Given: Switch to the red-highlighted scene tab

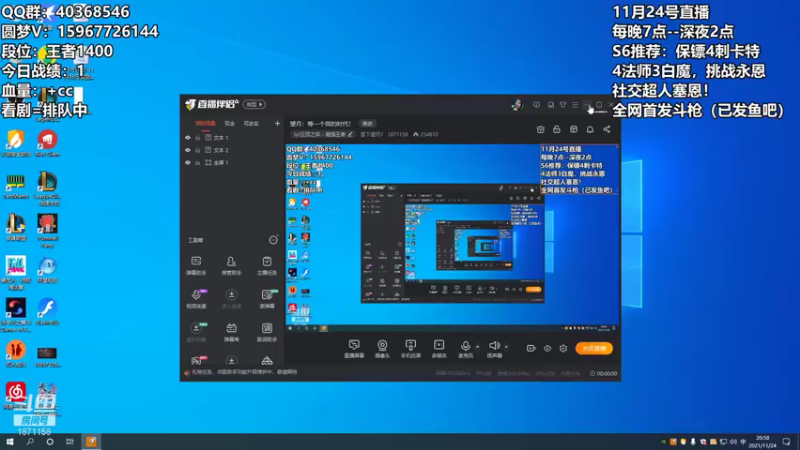Looking at the screenshot, I should point(205,123).
